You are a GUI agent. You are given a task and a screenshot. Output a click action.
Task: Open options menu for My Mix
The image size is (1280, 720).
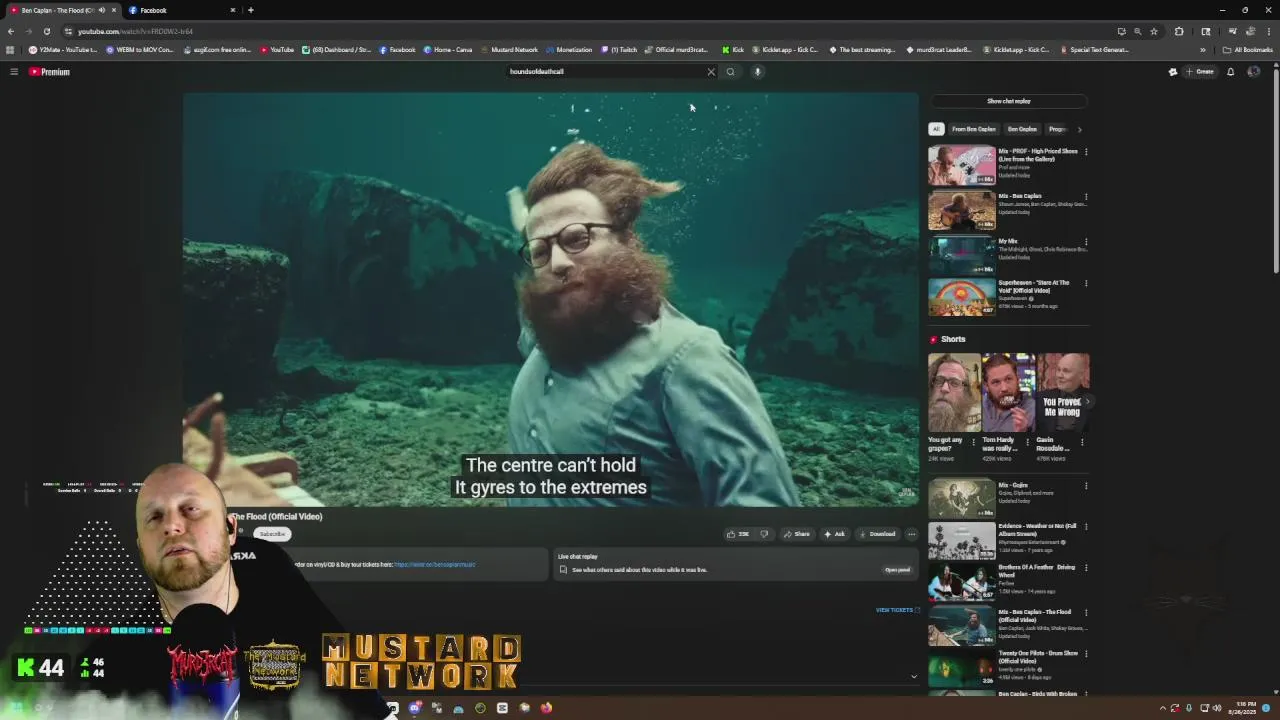pyautogui.click(x=1086, y=242)
